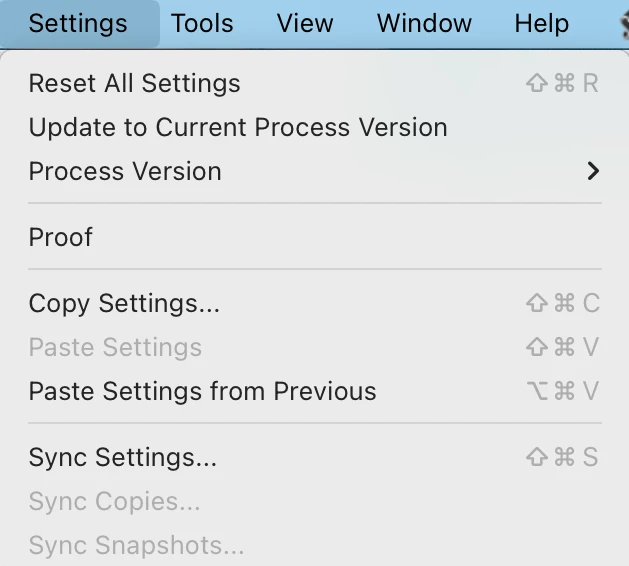Click the Option-Command-V shortcut hint
629x566 pixels.
562,391
